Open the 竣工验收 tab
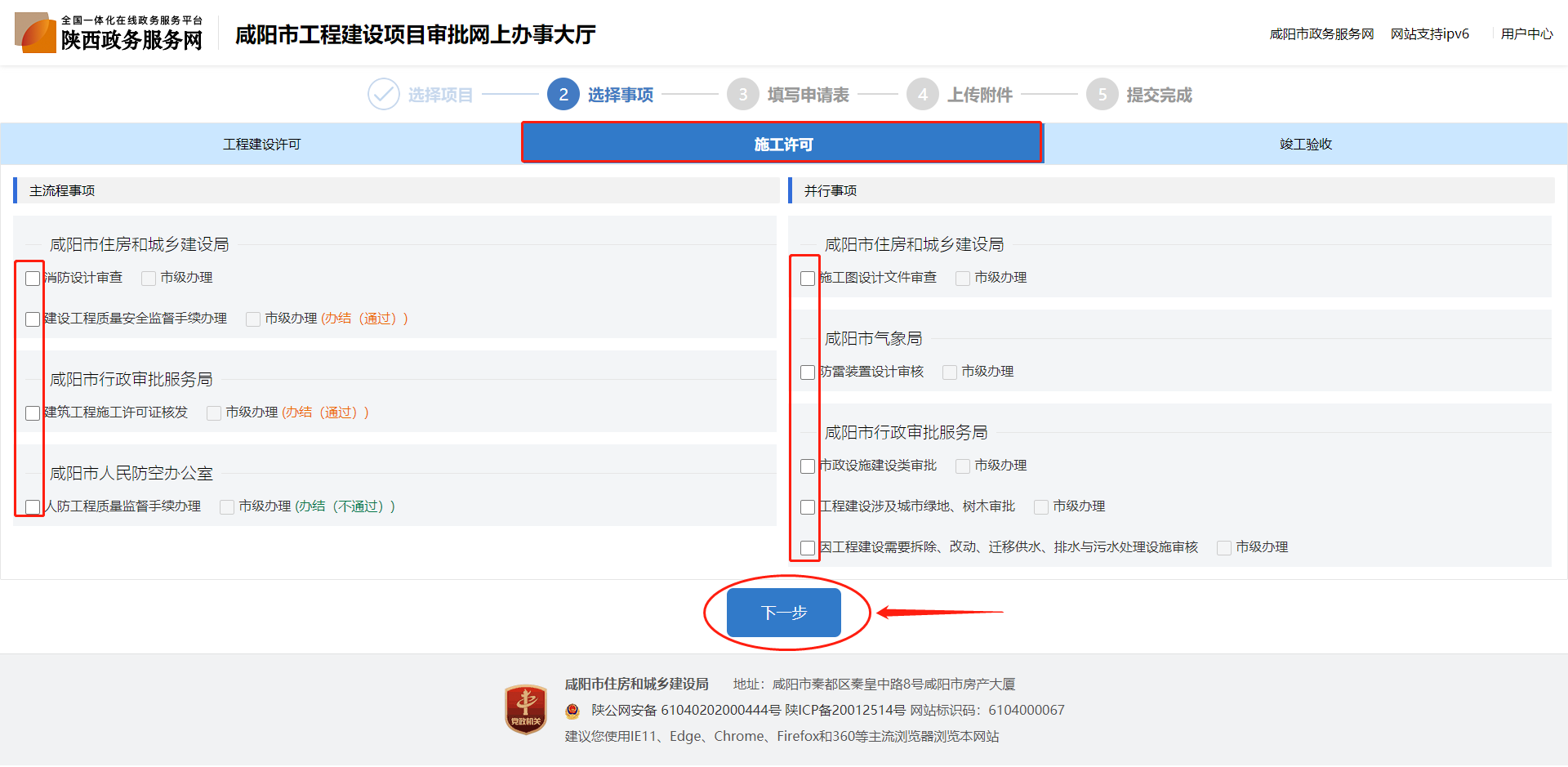1568x767 pixels. pos(1305,145)
